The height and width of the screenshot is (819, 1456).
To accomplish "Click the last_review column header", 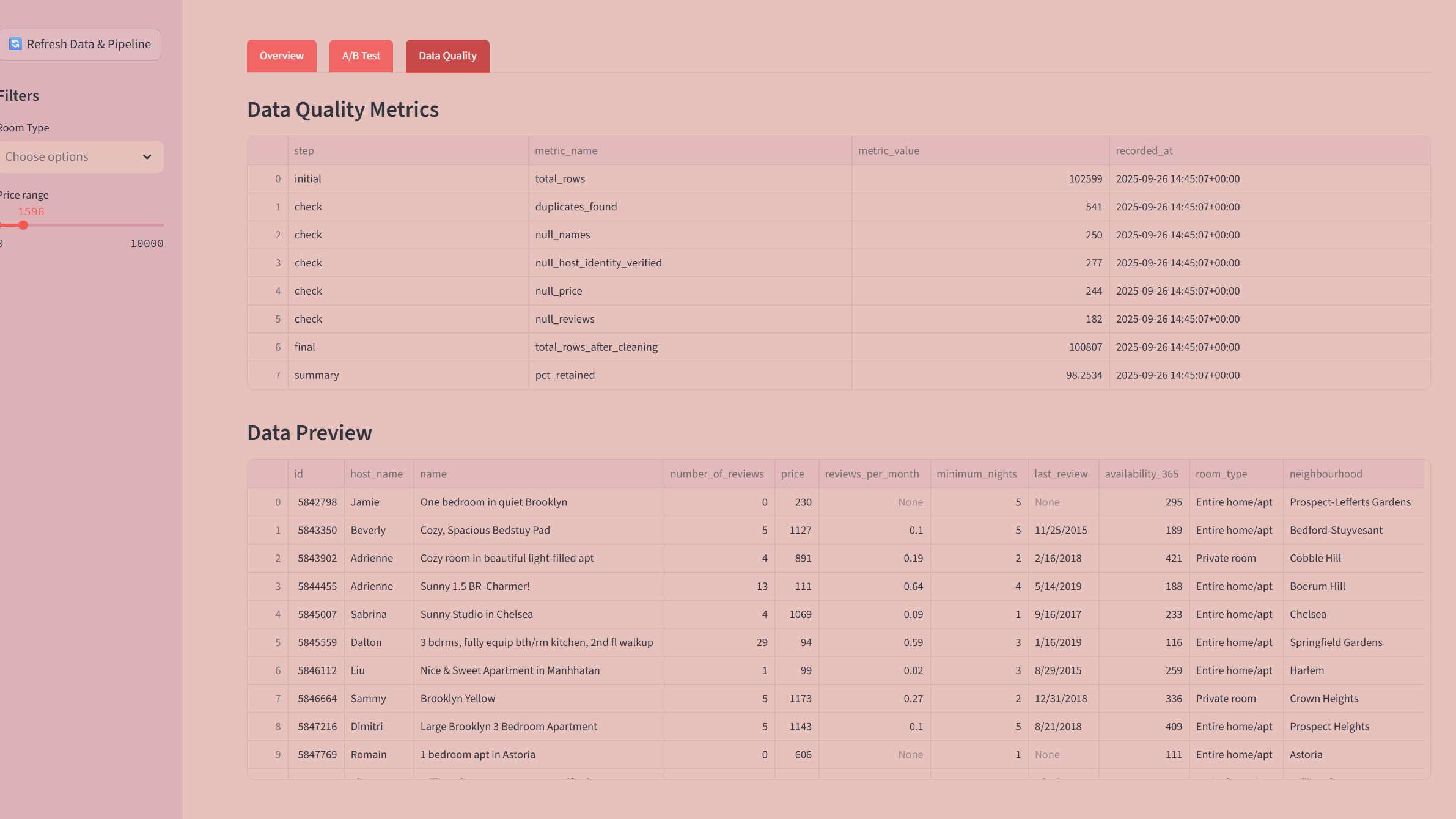I will click(1063, 474).
